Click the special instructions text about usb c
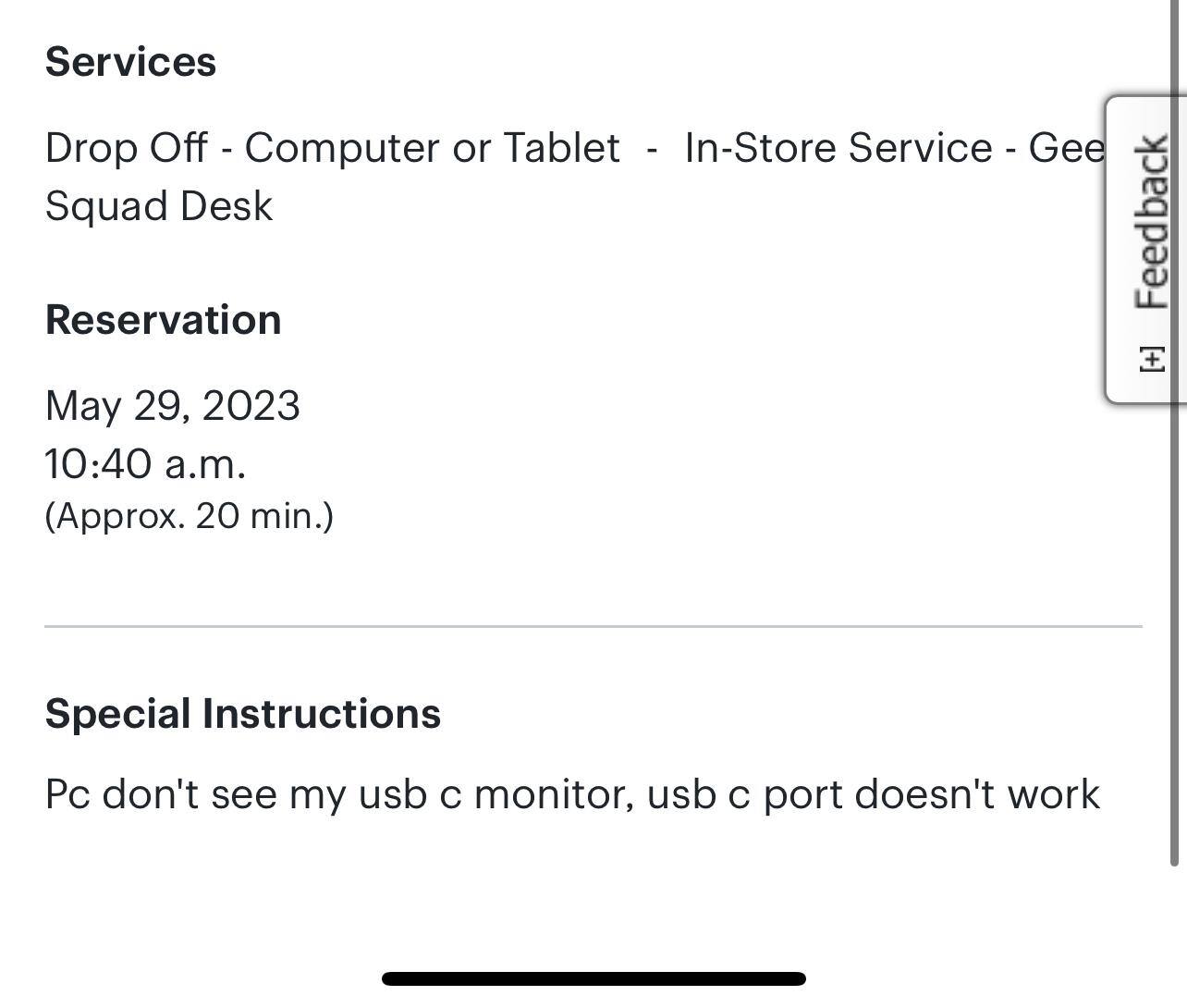Image resolution: width=1187 pixels, height=1008 pixels. tap(573, 793)
